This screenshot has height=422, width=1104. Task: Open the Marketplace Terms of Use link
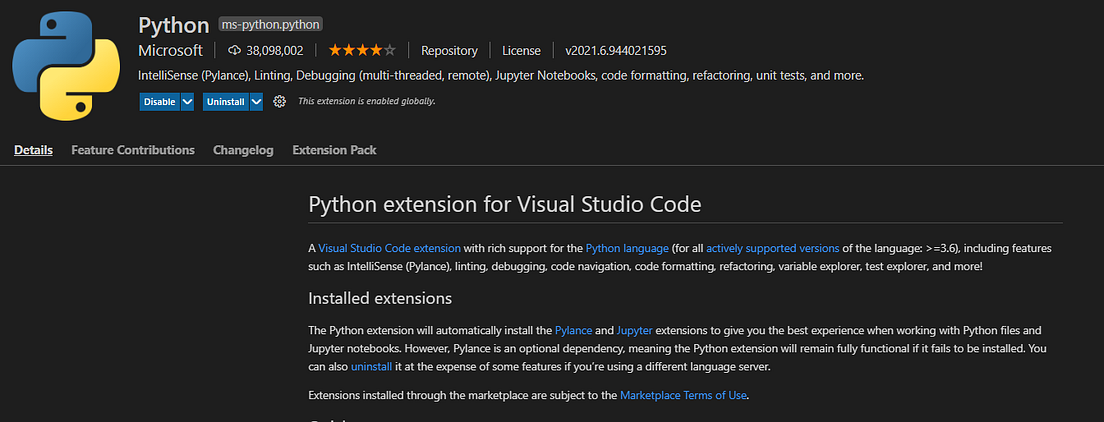(x=683, y=395)
